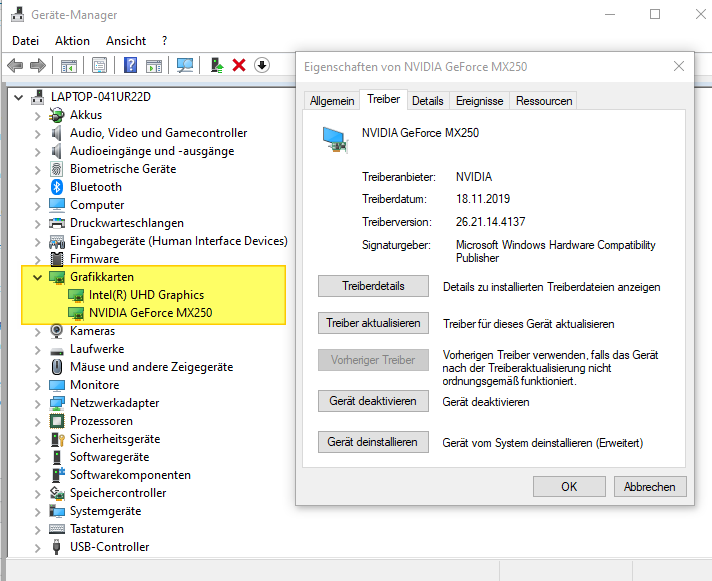Click the Treiber aktualisieren button

tap(373, 323)
